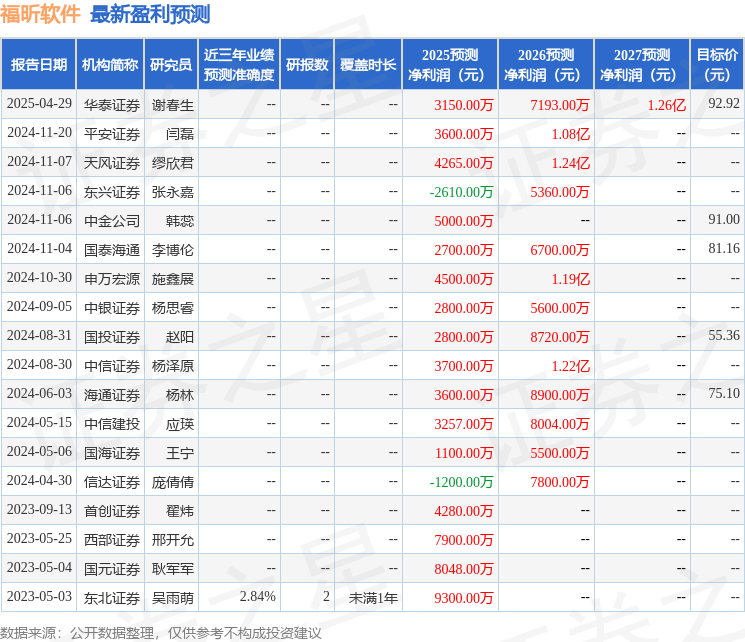The width and height of the screenshot is (745, 642).
Task: Click the 1100.00万 profit value
Action: (x=464, y=453)
